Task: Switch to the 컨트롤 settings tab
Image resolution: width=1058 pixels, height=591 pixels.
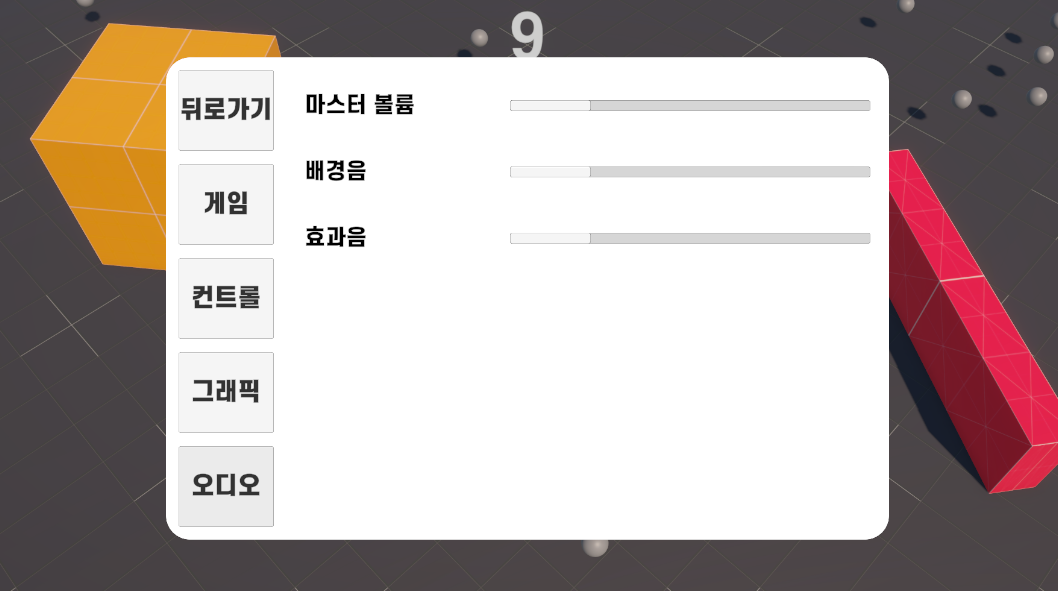Action: click(226, 298)
